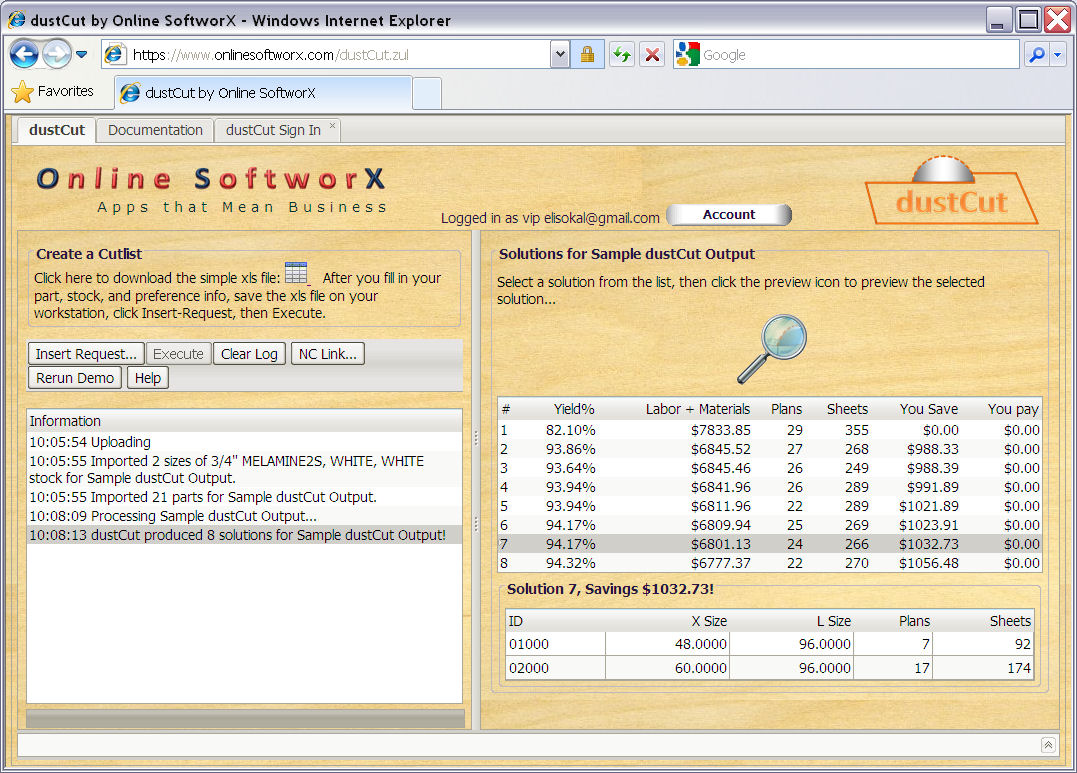Click the You pay column header
Image resolution: width=1077 pixels, height=773 pixels.
point(1012,410)
